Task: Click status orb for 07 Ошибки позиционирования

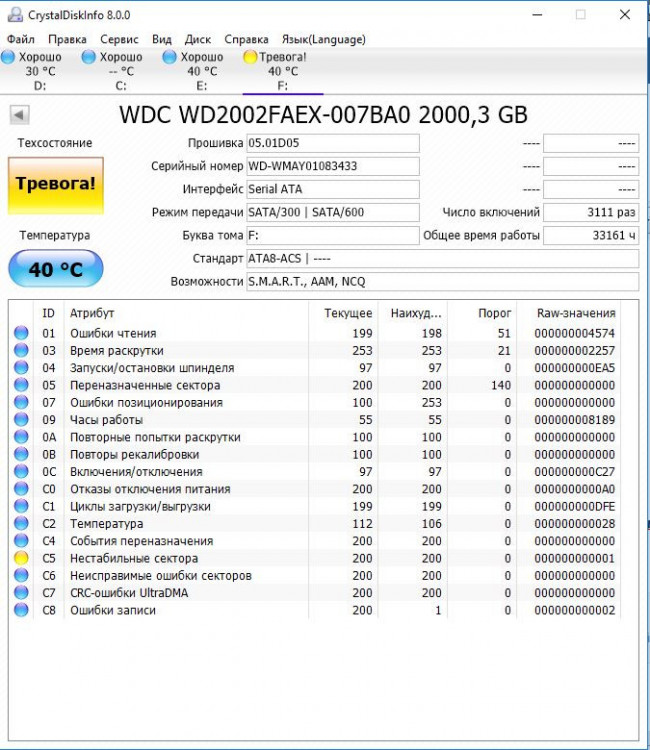Action: tap(21, 402)
